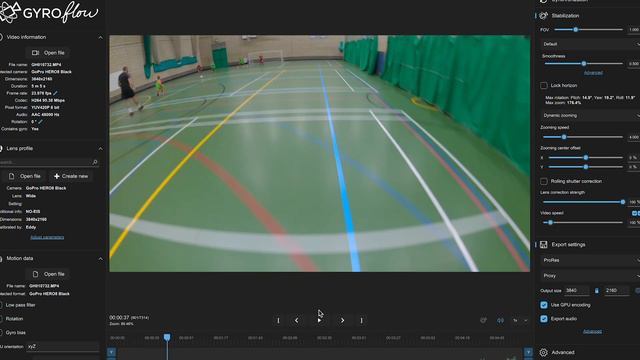This screenshot has height=360, width=640.
Task: Set trim start bracket button
Action: (278, 320)
